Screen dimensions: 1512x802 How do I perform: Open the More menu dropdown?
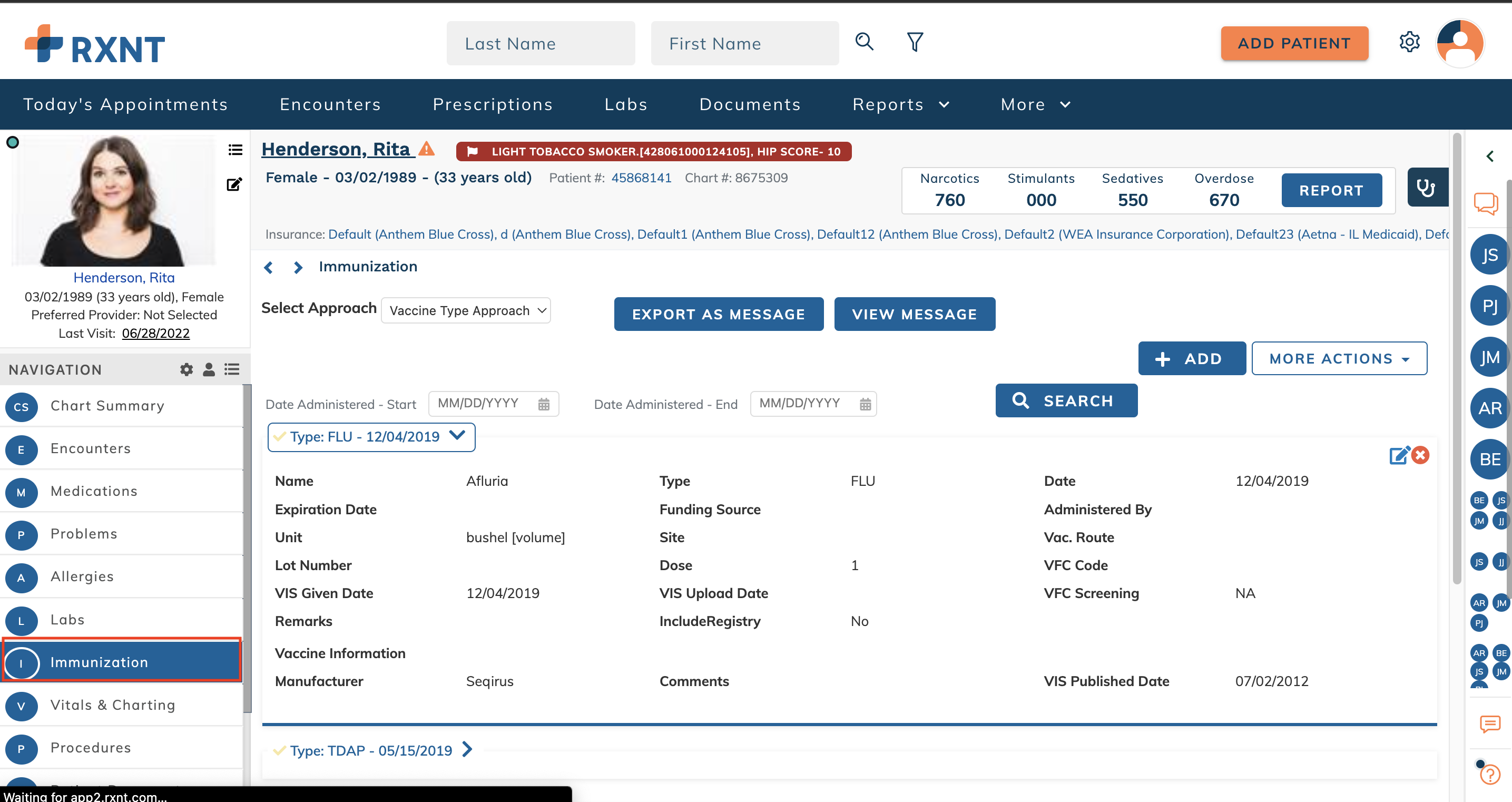(1036, 104)
